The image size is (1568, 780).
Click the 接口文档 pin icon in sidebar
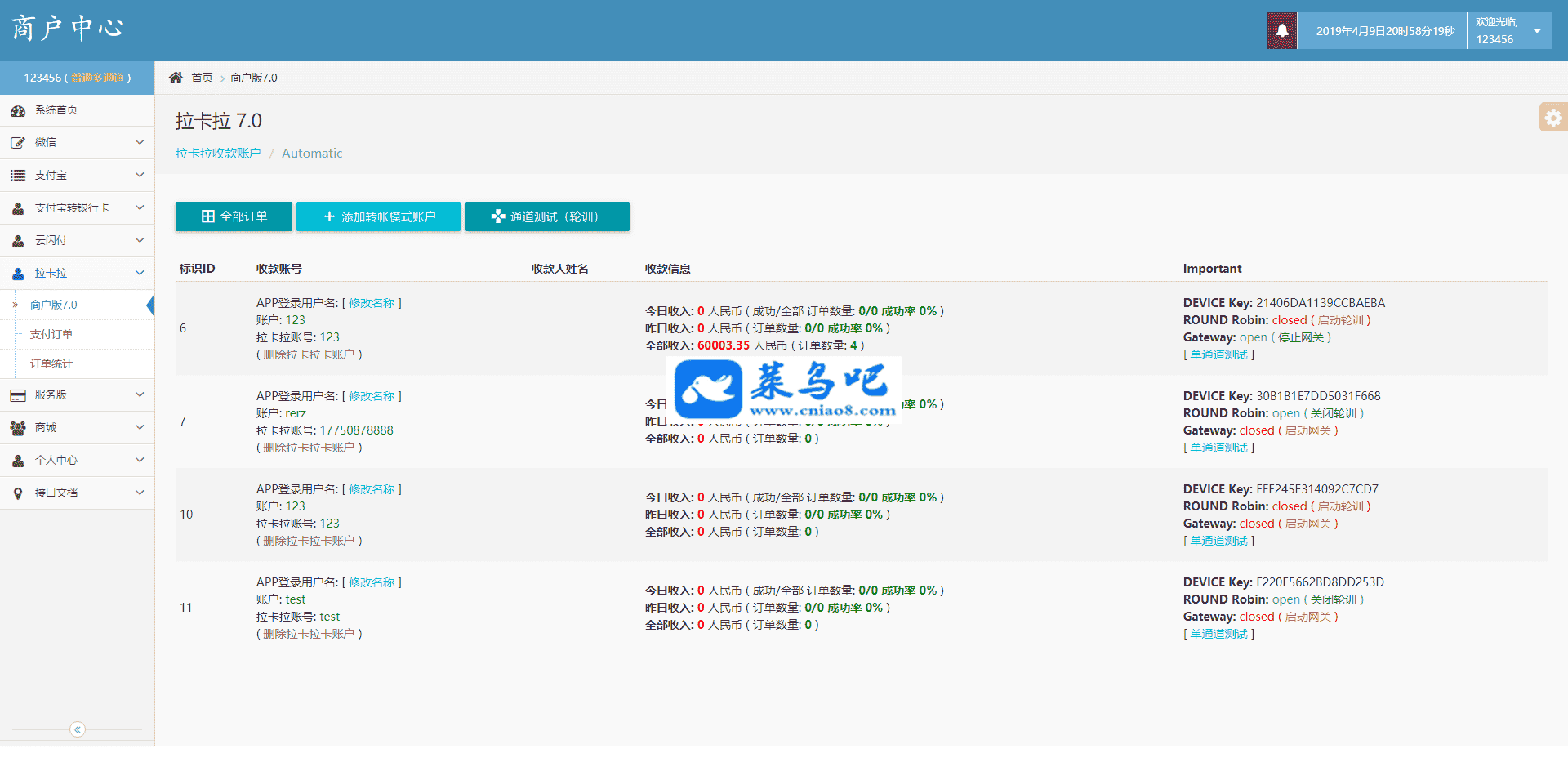pos(18,493)
